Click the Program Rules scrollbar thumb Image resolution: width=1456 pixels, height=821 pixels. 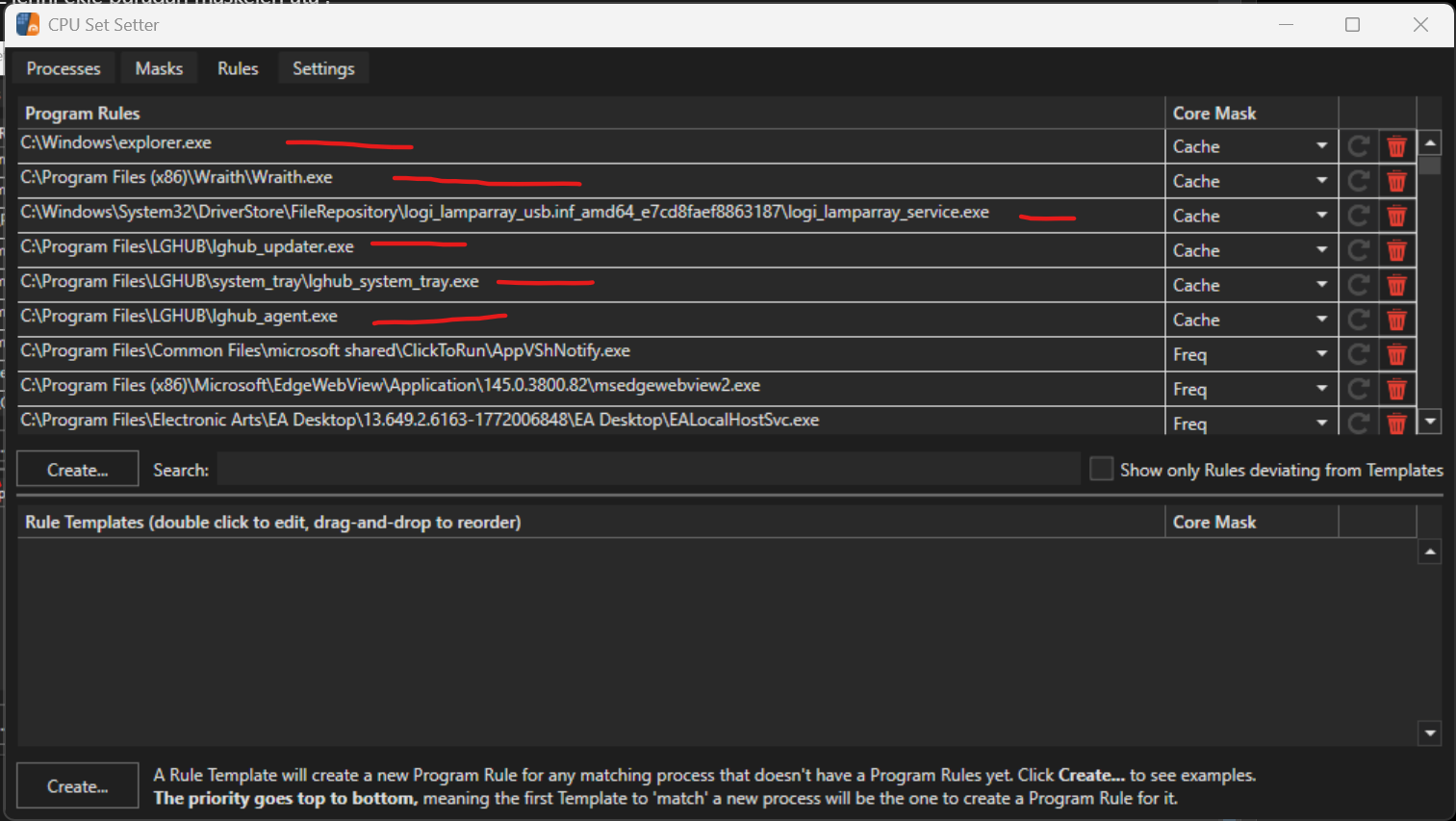click(1430, 166)
